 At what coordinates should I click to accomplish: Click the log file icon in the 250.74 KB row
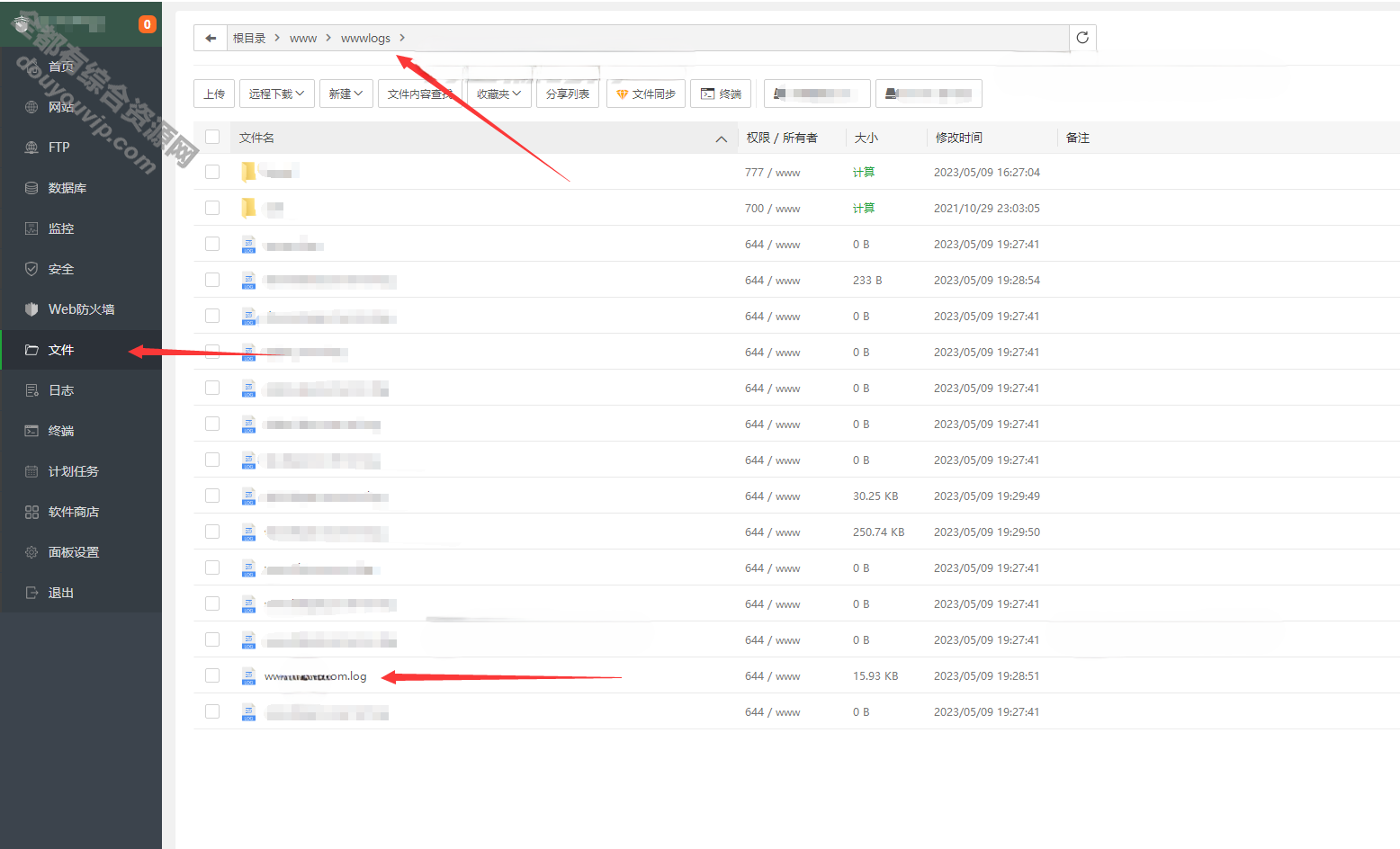pyautogui.click(x=249, y=532)
